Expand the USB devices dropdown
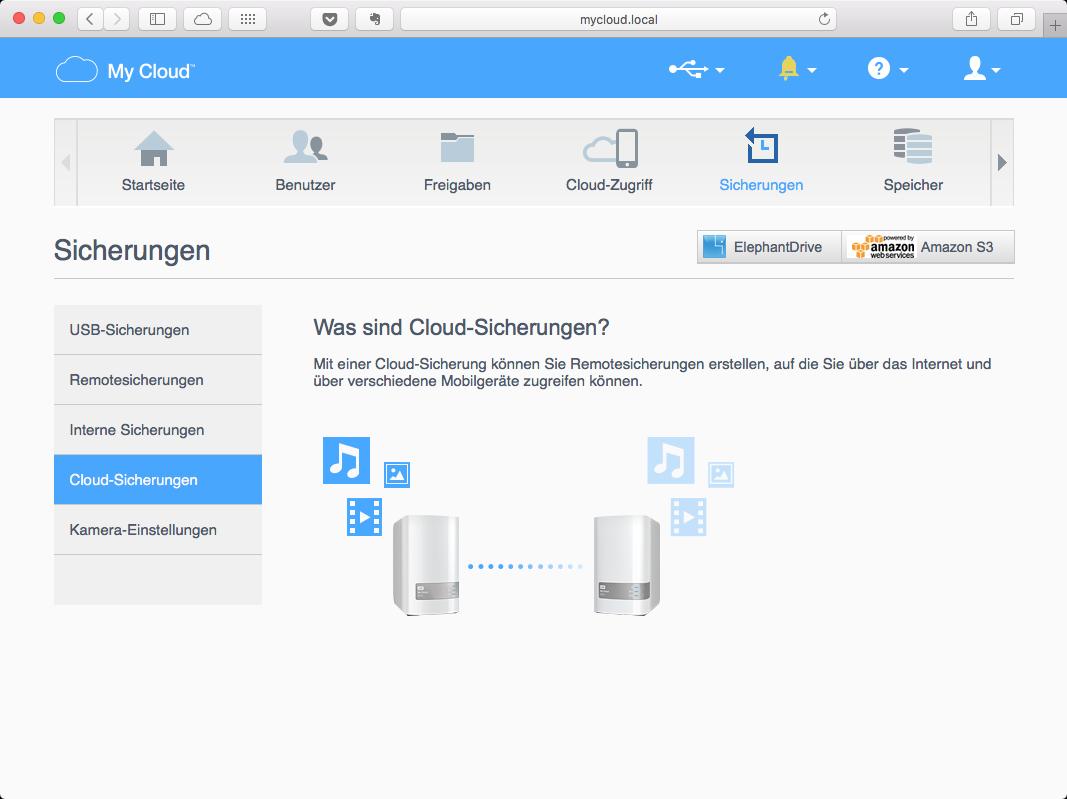The width and height of the screenshot is (1067, 799). coord(696,69)
